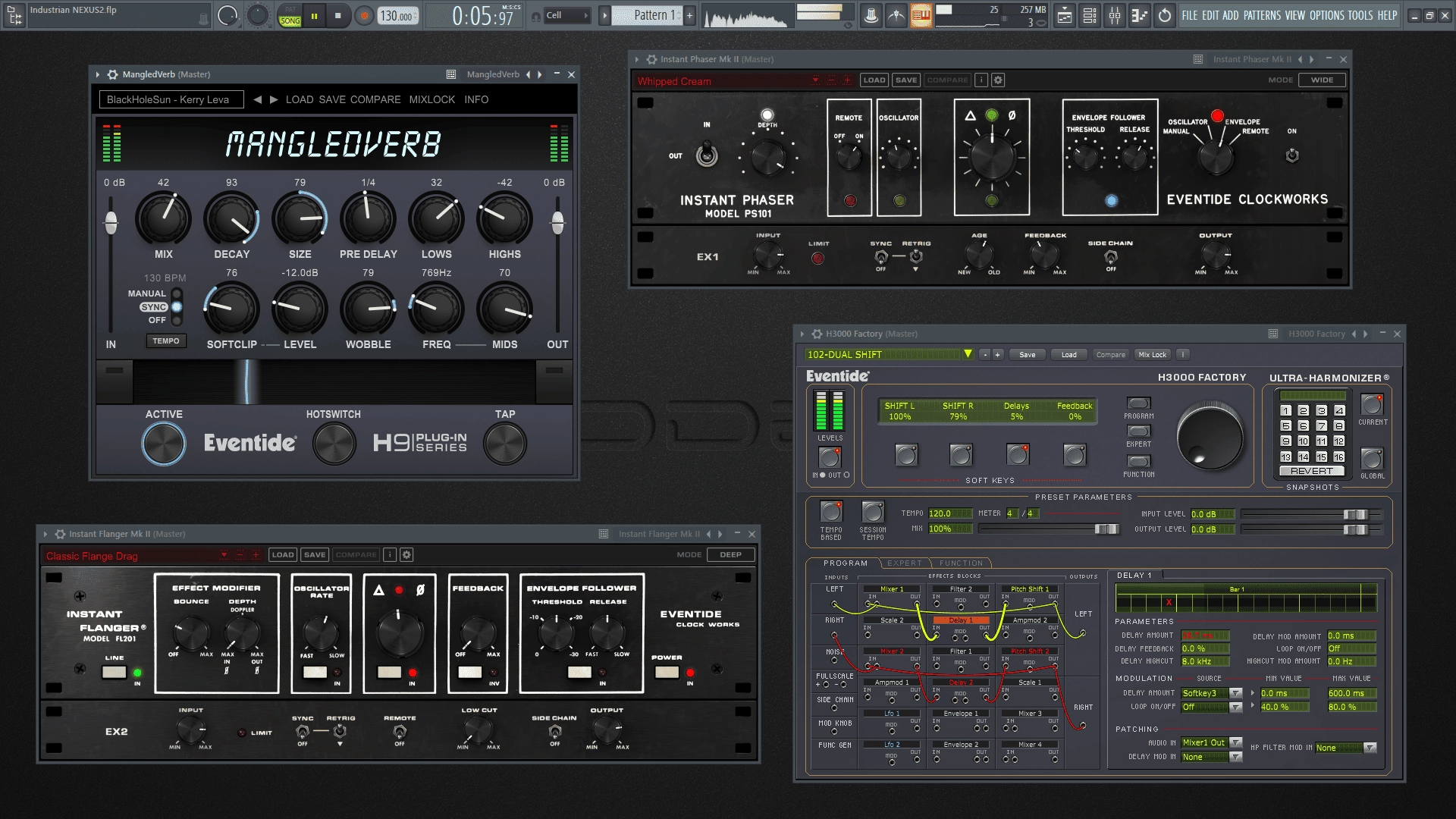Open H3000 Mixer1 Out audio in dropdown
Screen dimensions: 1456x819
[1235, 742]
